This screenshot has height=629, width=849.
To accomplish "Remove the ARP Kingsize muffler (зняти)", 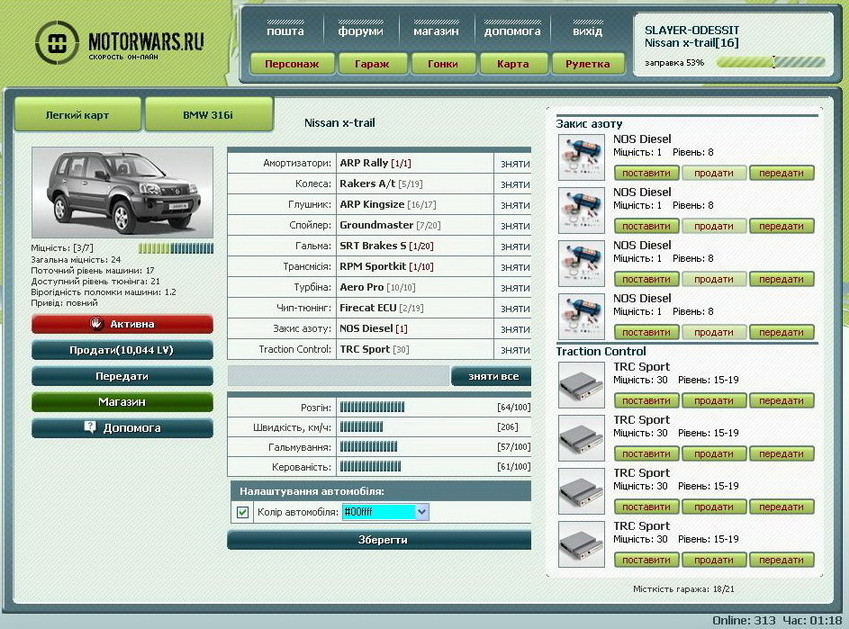I will (515, 205).
